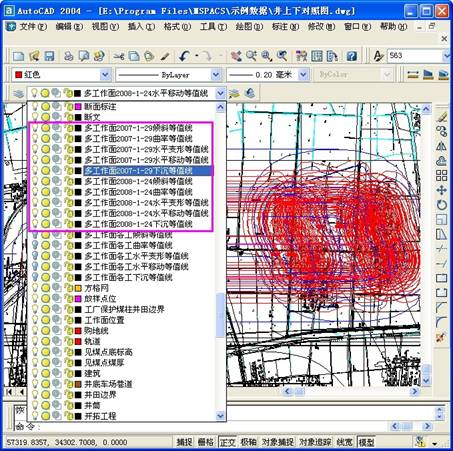Click layer list scroll-up arrow
Image resolution: width=453 pixels, height=451 pixels.
(220, 107)
